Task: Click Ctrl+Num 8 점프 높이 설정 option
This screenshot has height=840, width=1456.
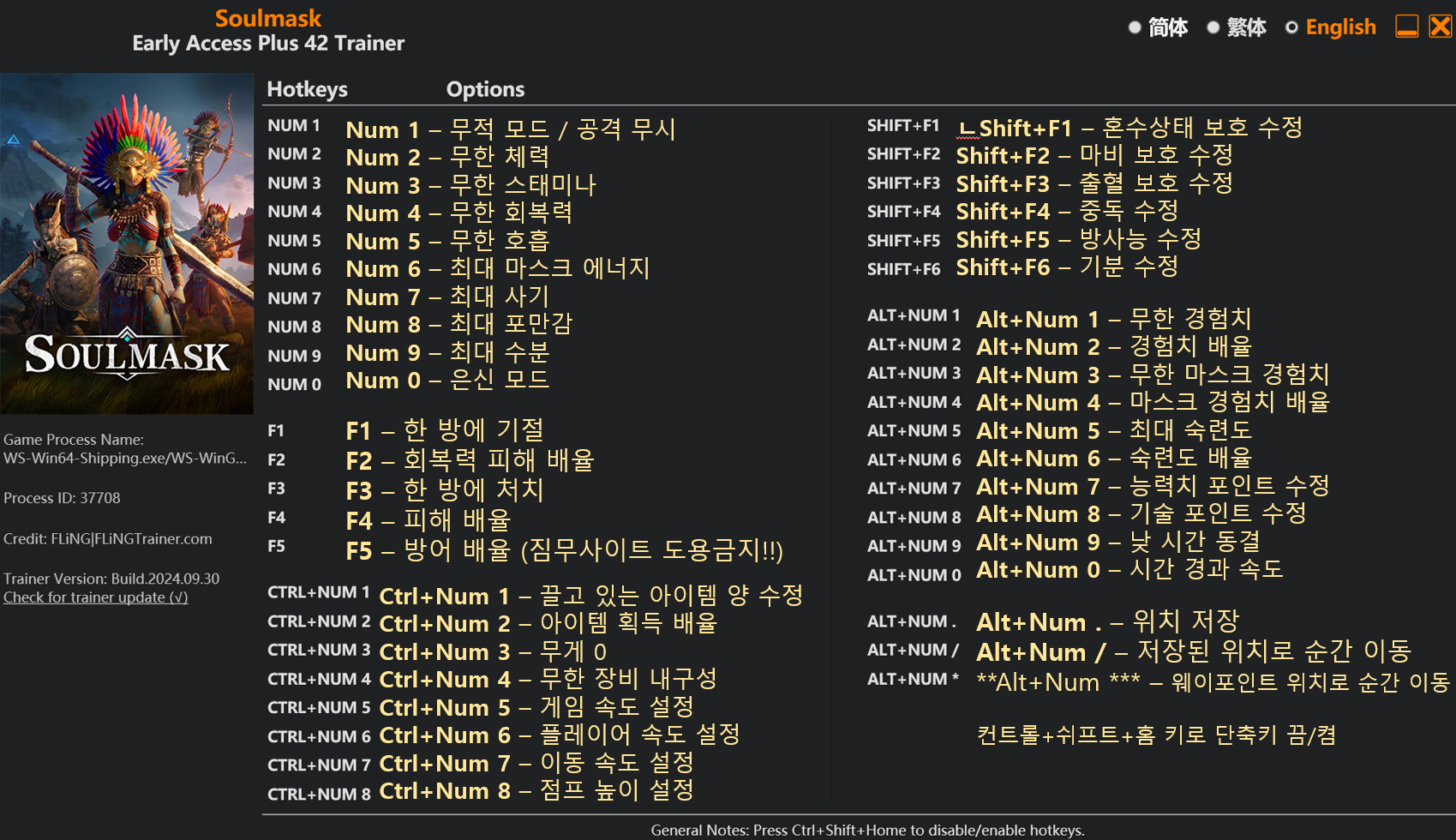Action: point(536,790)
